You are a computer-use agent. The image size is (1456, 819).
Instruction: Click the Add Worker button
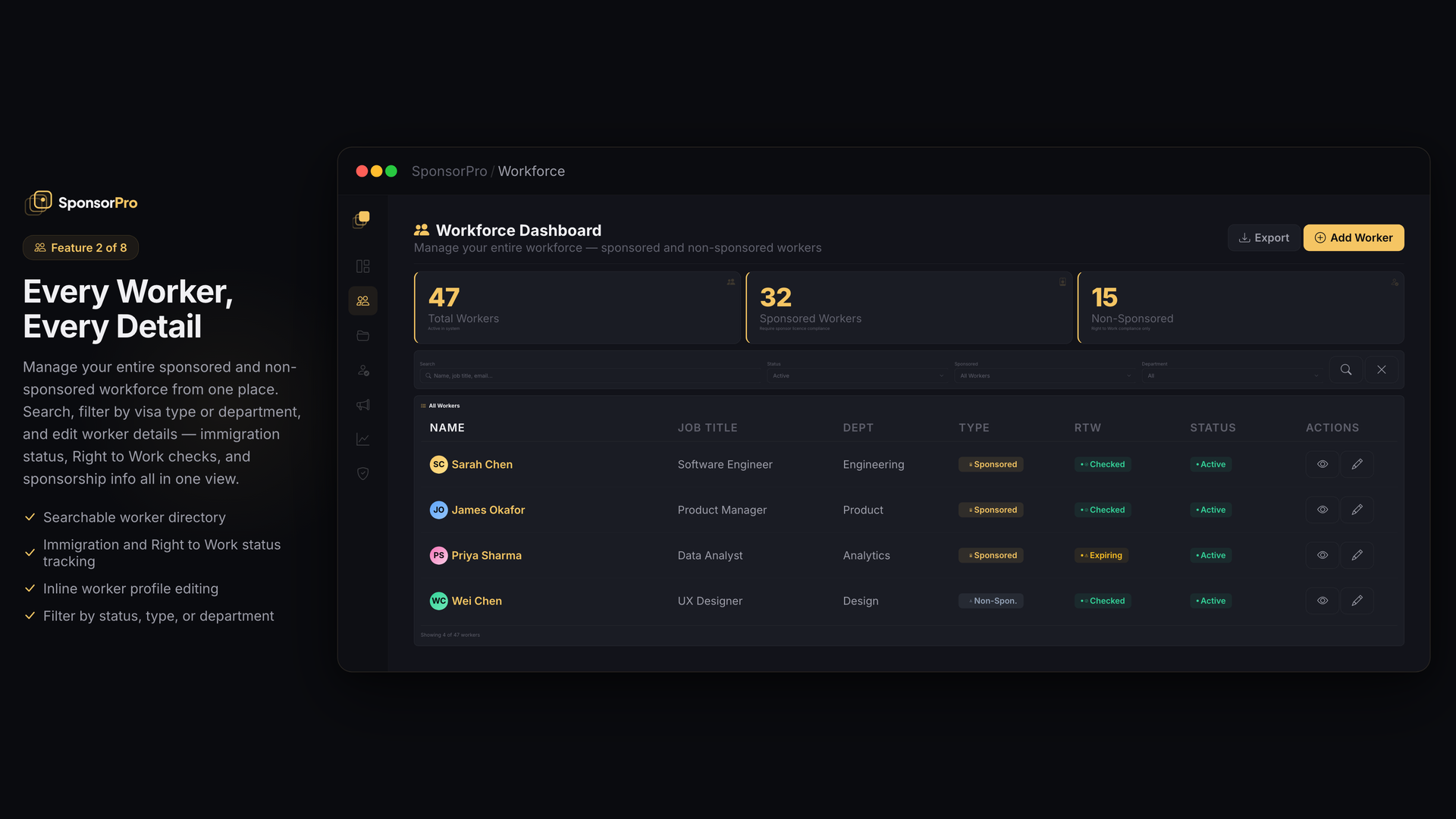tap(1354, 237)
